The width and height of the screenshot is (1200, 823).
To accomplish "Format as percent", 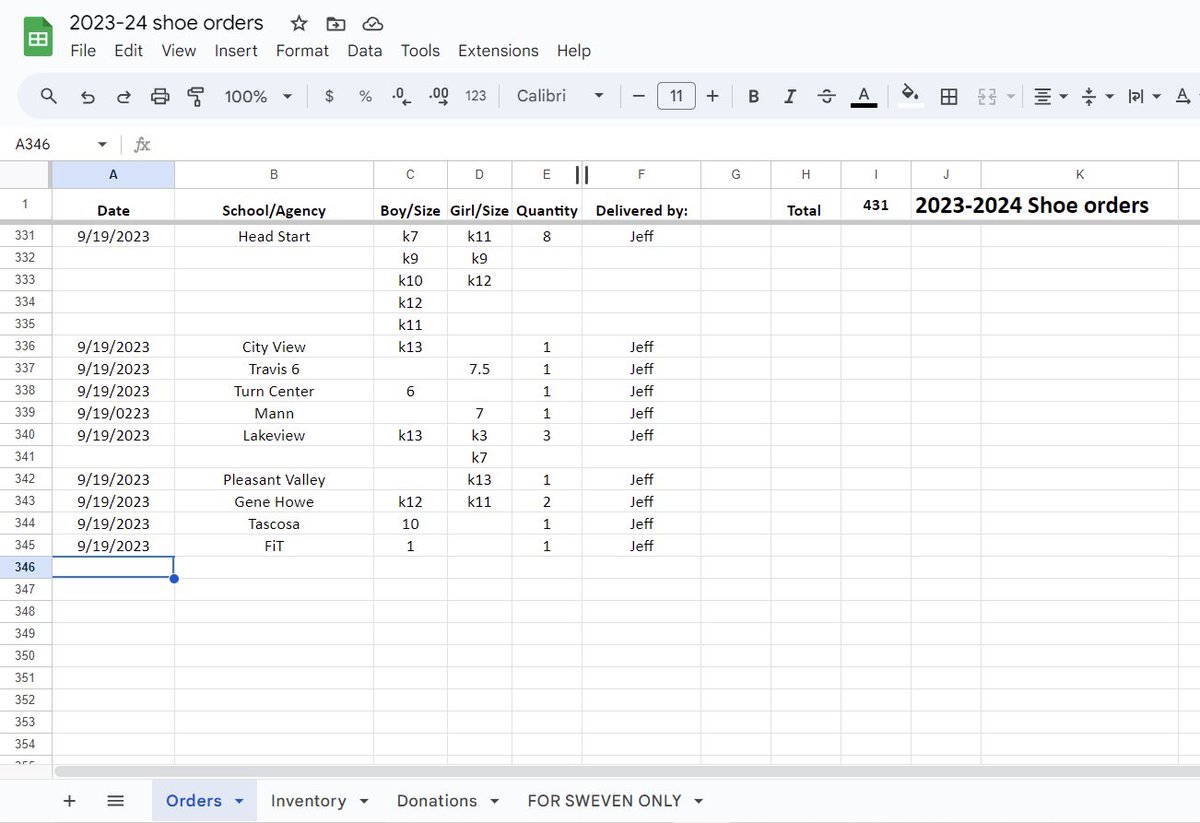I will [x=365, y=96].
